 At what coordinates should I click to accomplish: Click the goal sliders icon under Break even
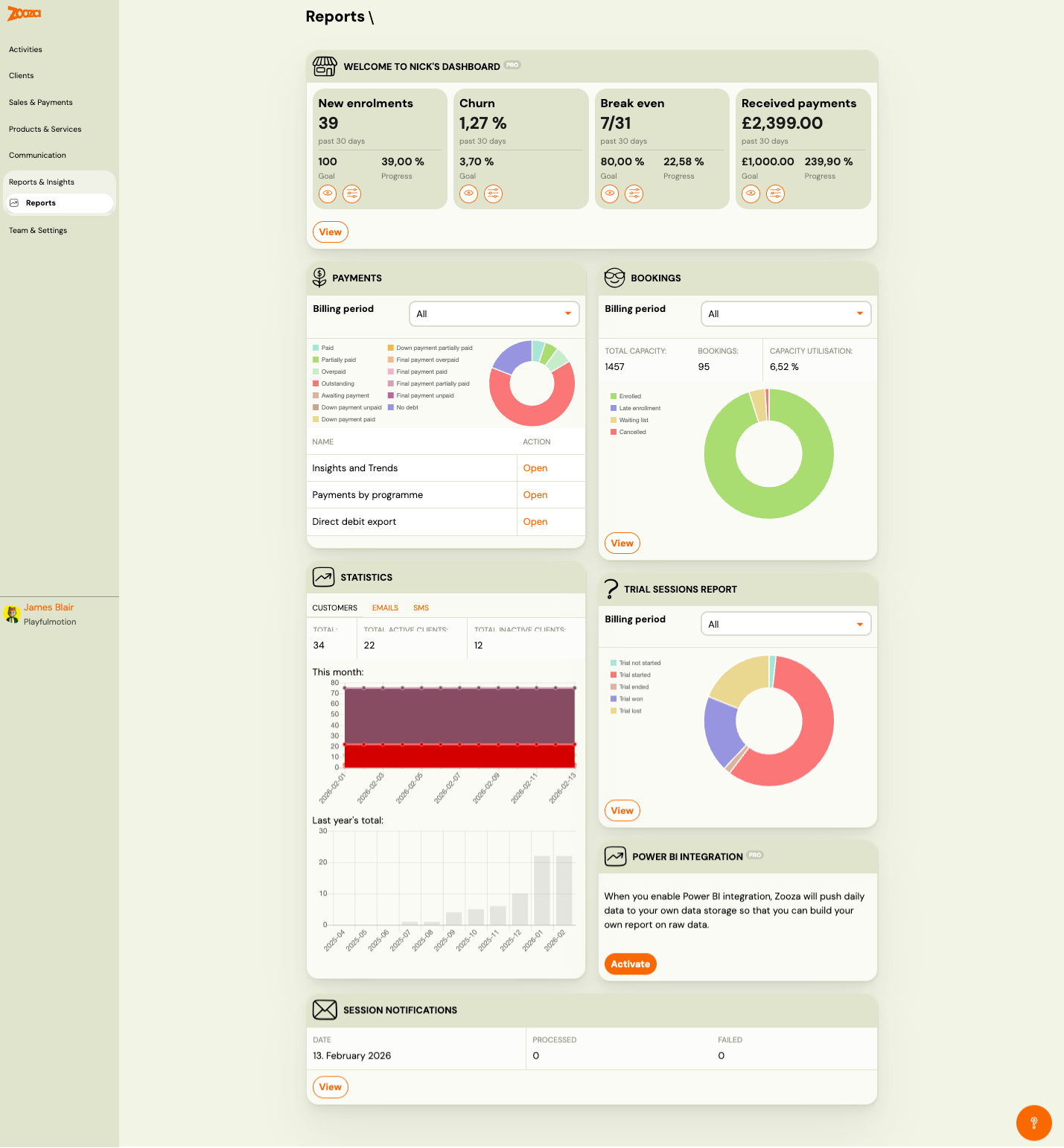[x=634, y=194]
